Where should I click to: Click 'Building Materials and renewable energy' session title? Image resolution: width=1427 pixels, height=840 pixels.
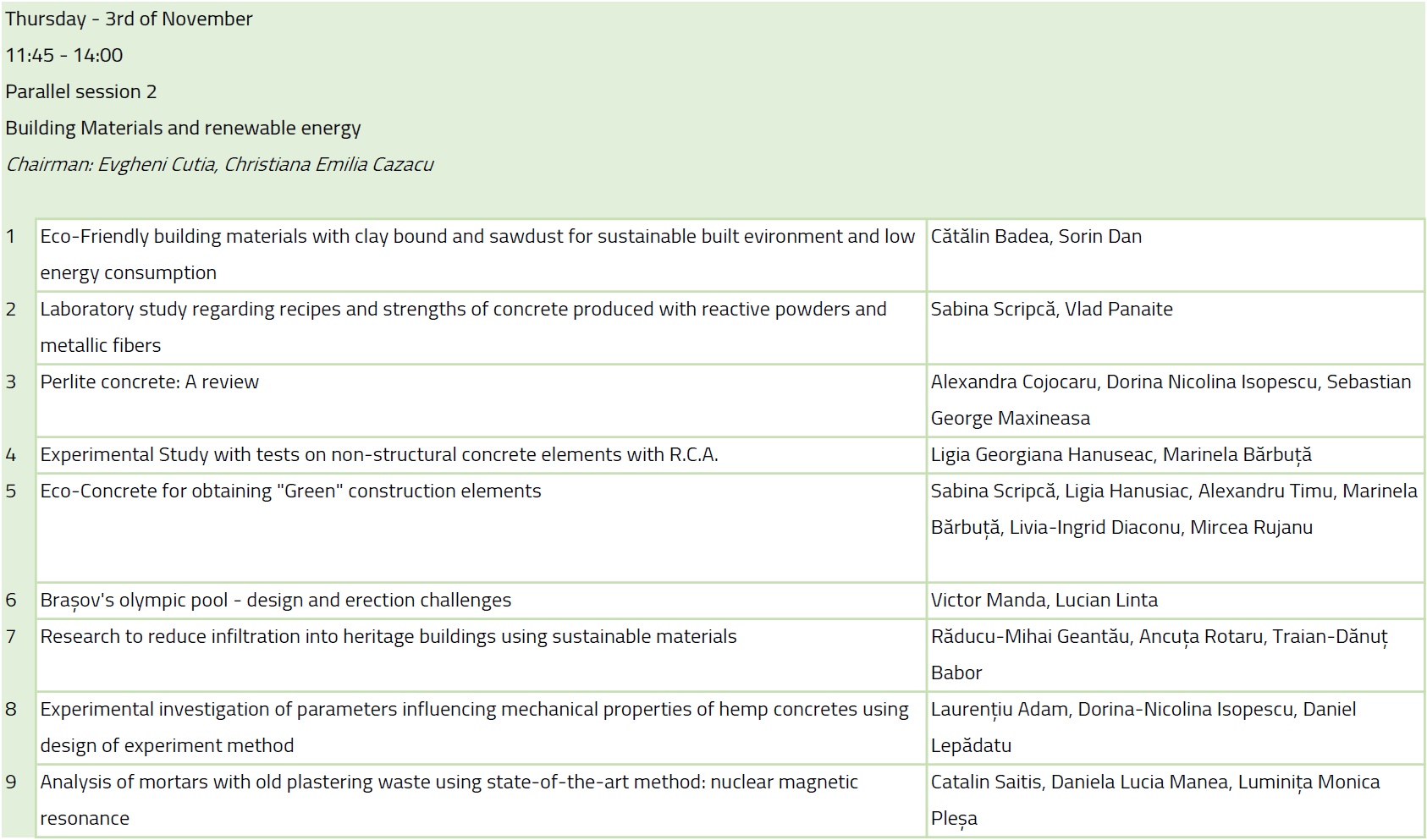coord(183,128)
